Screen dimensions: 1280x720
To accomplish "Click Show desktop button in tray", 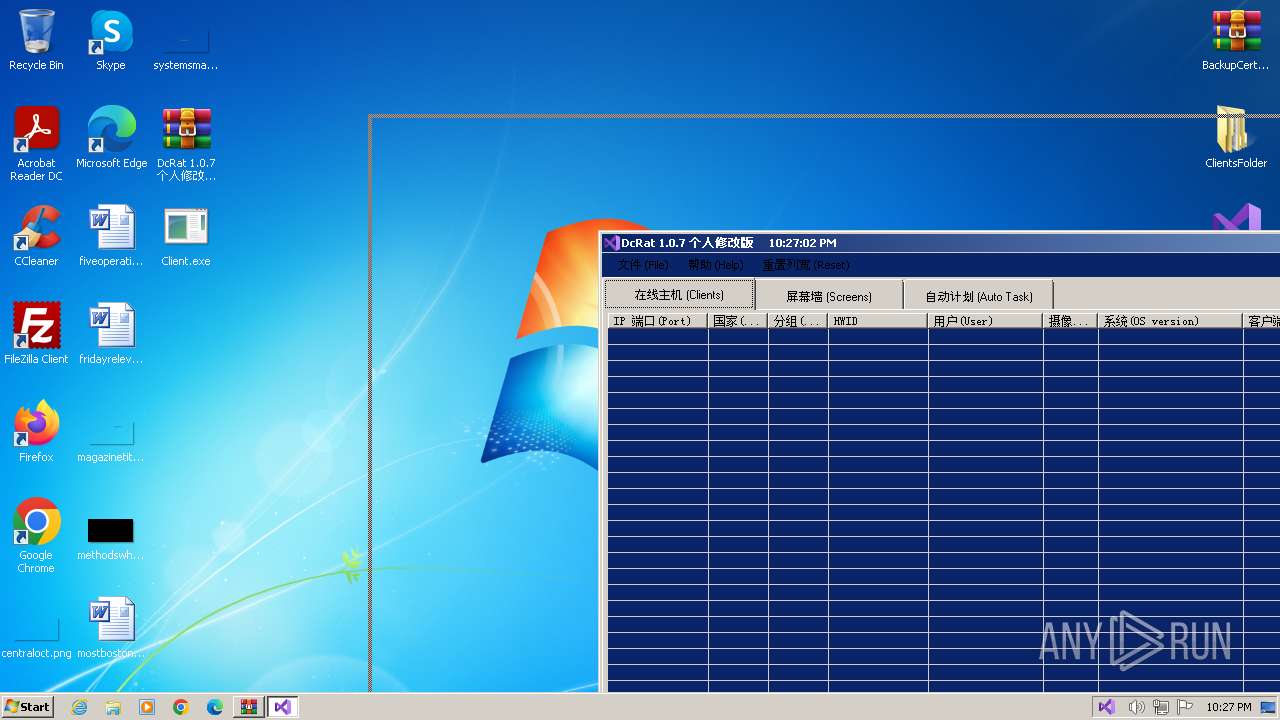I will click(x=1270, y=707).
